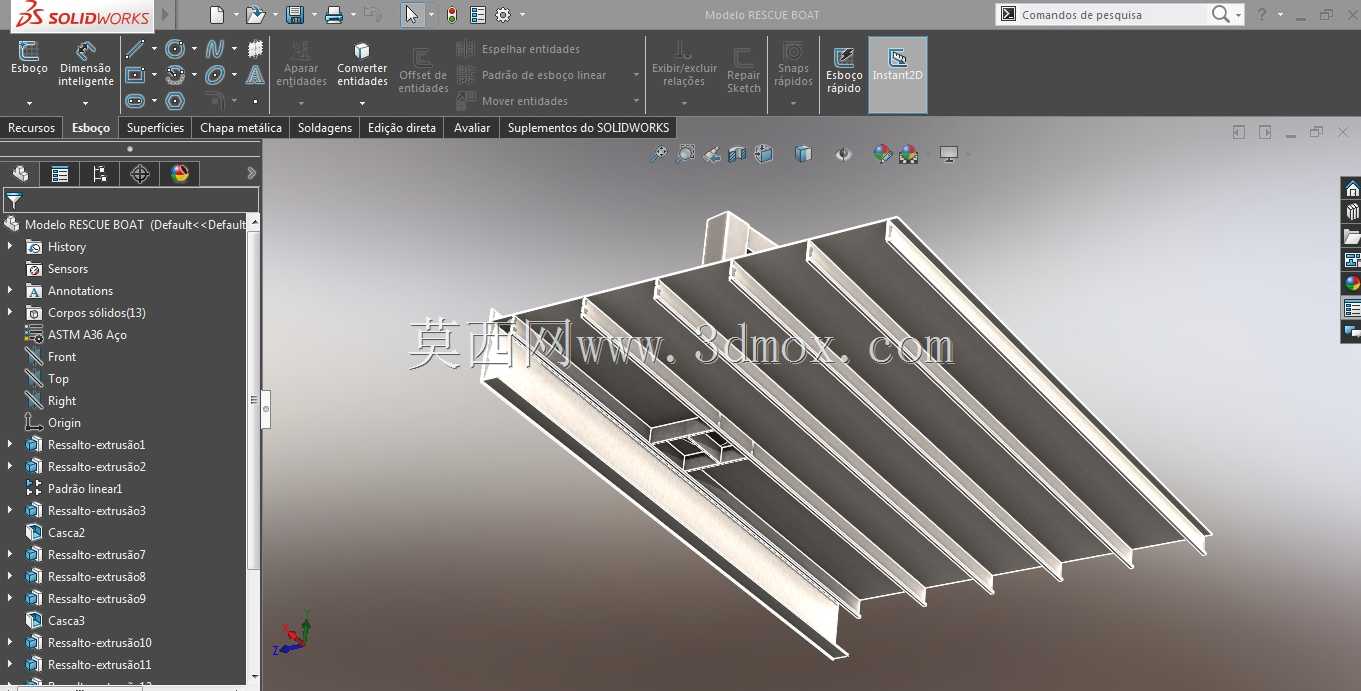Select the sketch Text (A) tool

(x=255, y=75)
